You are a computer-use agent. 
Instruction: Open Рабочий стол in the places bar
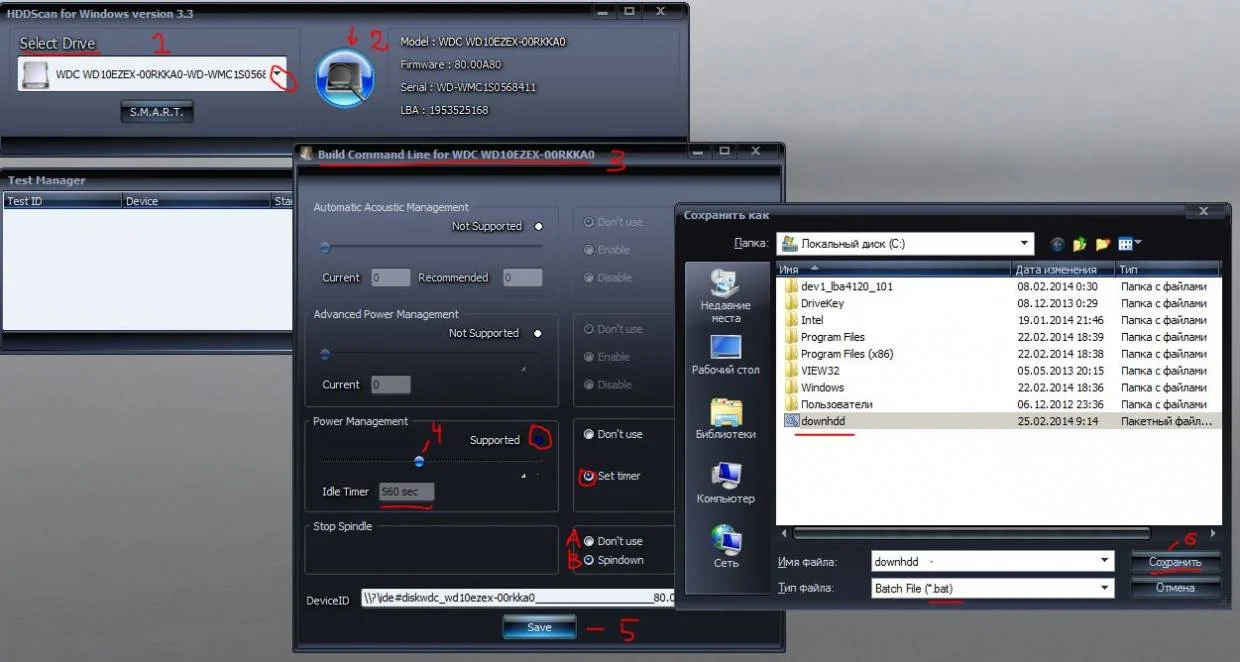click(x=726, y=355)
